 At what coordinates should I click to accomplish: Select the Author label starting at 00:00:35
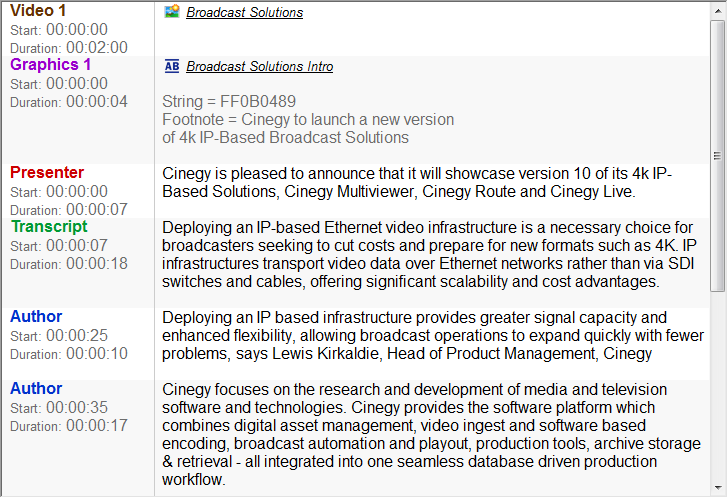pyautogui.click(x=36, y=389)
